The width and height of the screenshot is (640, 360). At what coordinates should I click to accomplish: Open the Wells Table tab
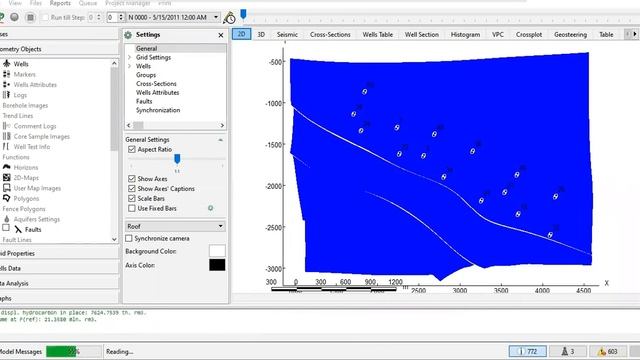tap(378, 35)
